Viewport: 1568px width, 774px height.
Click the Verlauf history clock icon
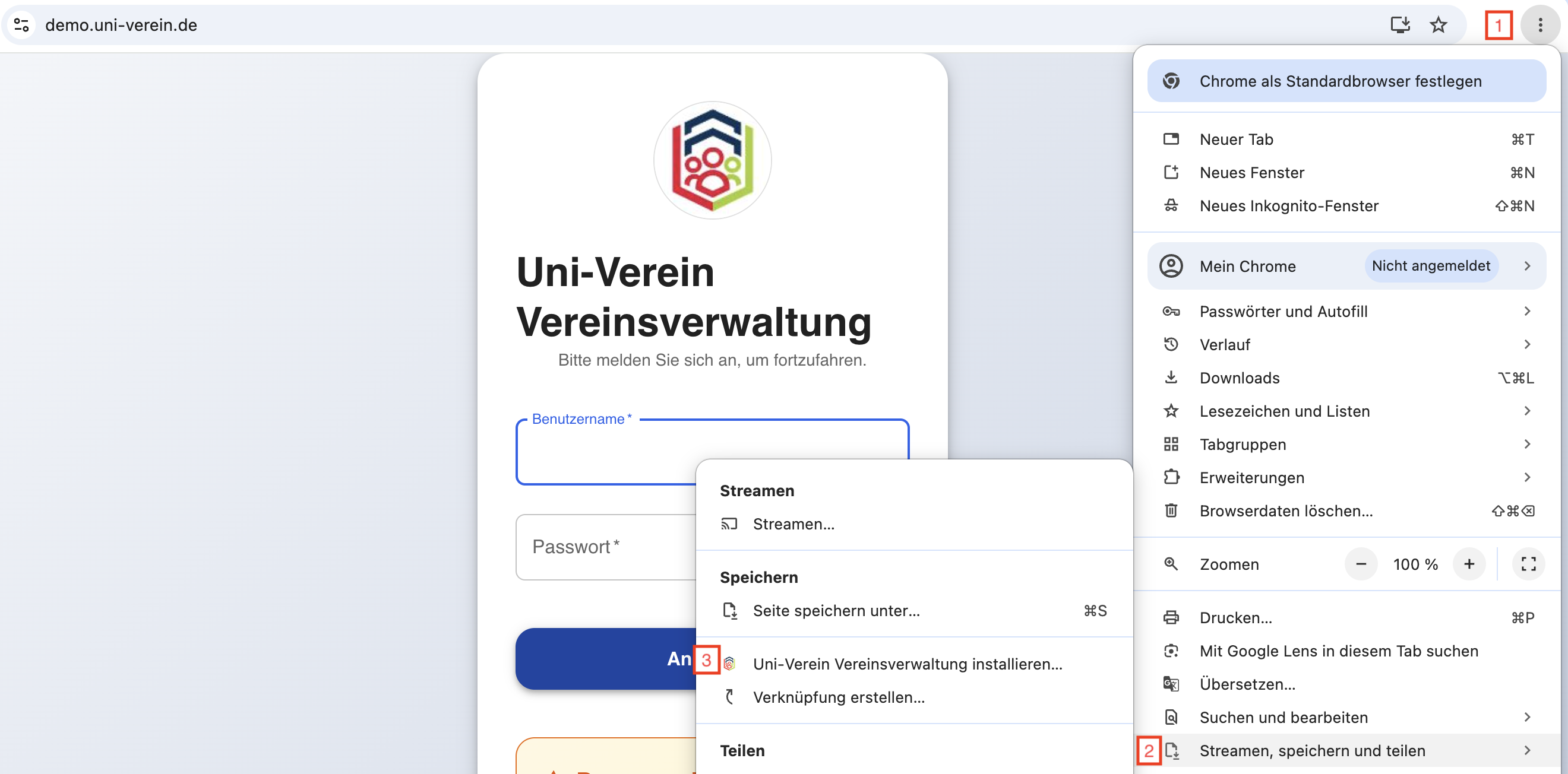[x=1171, y=344]
